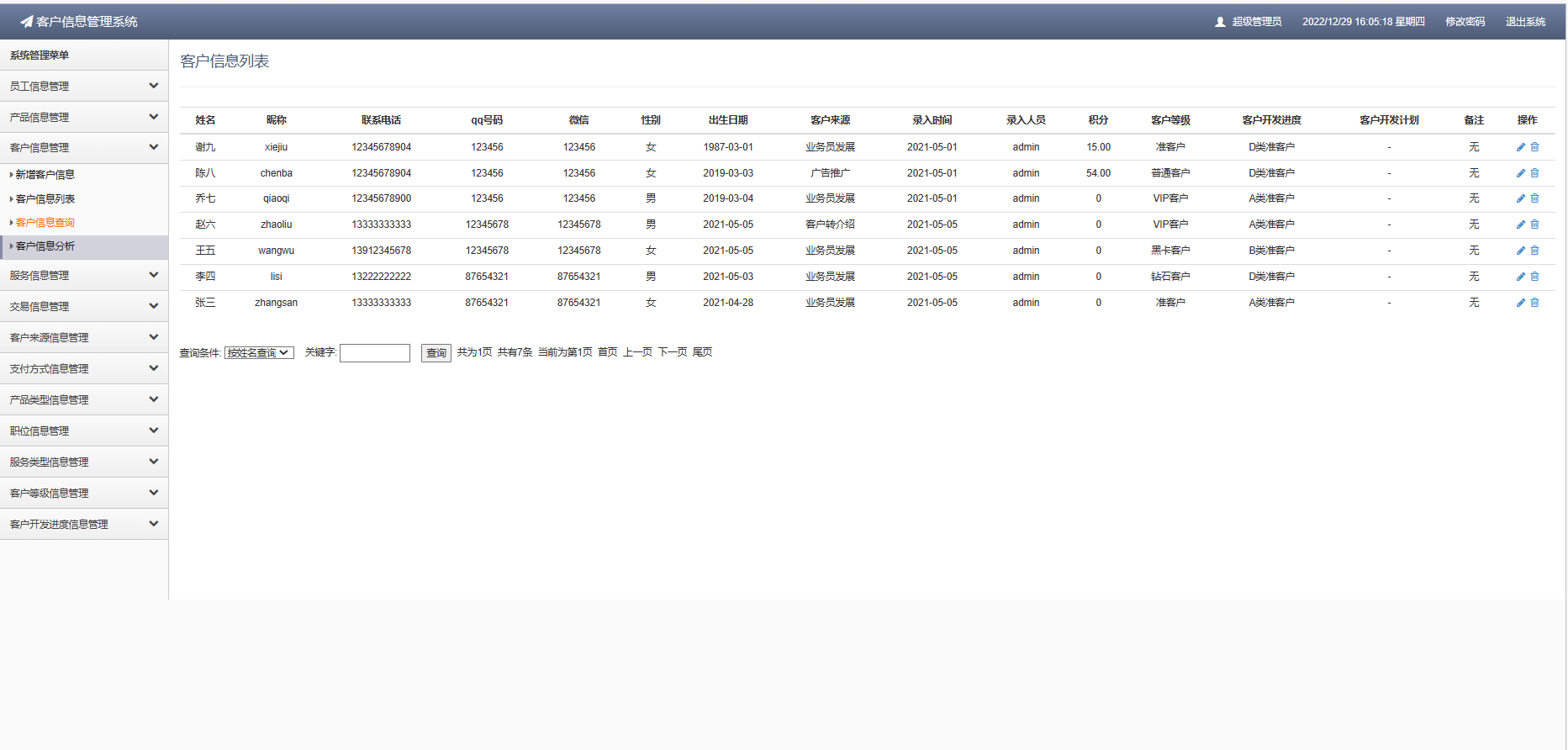This screenshot has width=1568, height=750.
Task: Click the user avatar icon beside 超级管理员
Action: pyautogui.click(x=1220, y=22)
